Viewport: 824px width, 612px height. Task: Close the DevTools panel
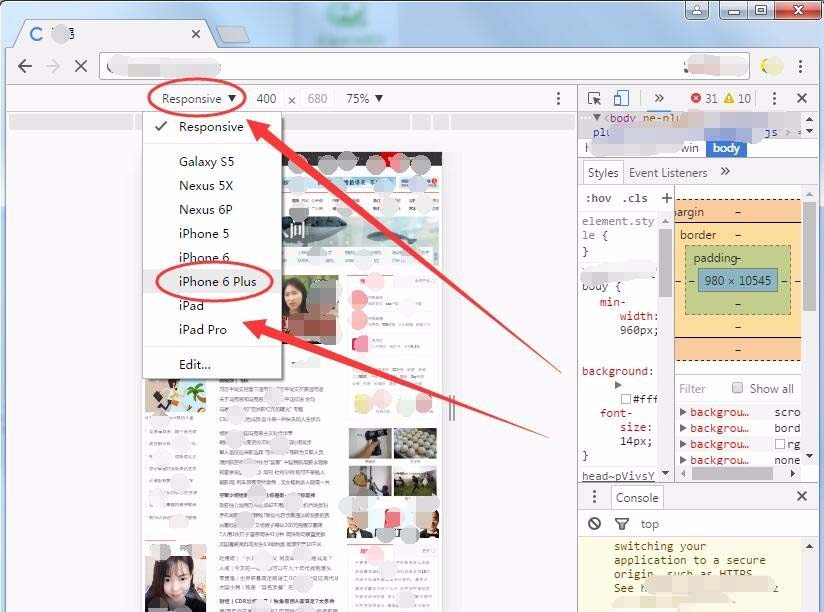click(802, 98)
